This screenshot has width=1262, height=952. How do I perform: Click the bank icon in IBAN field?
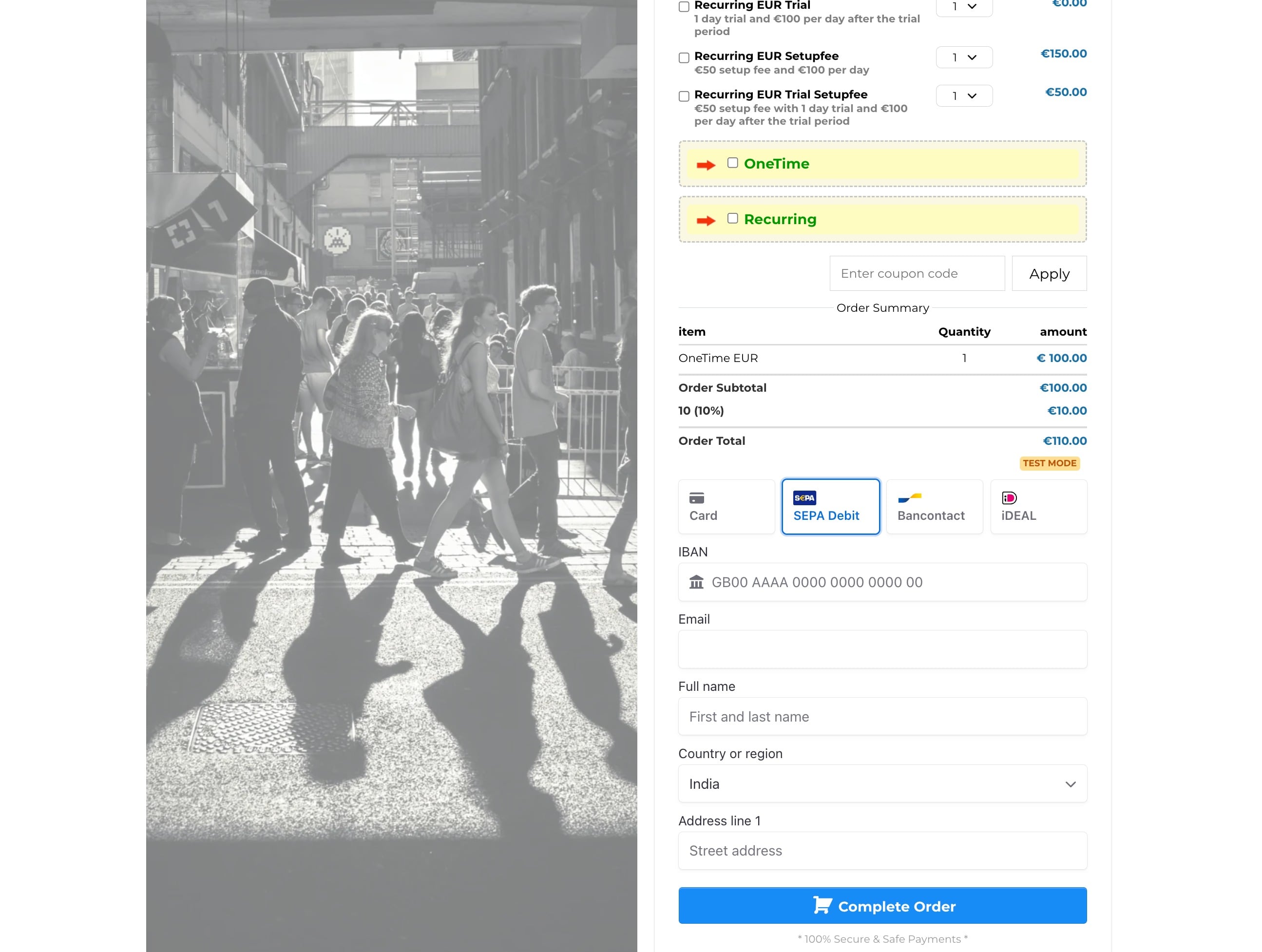(696, 582)
